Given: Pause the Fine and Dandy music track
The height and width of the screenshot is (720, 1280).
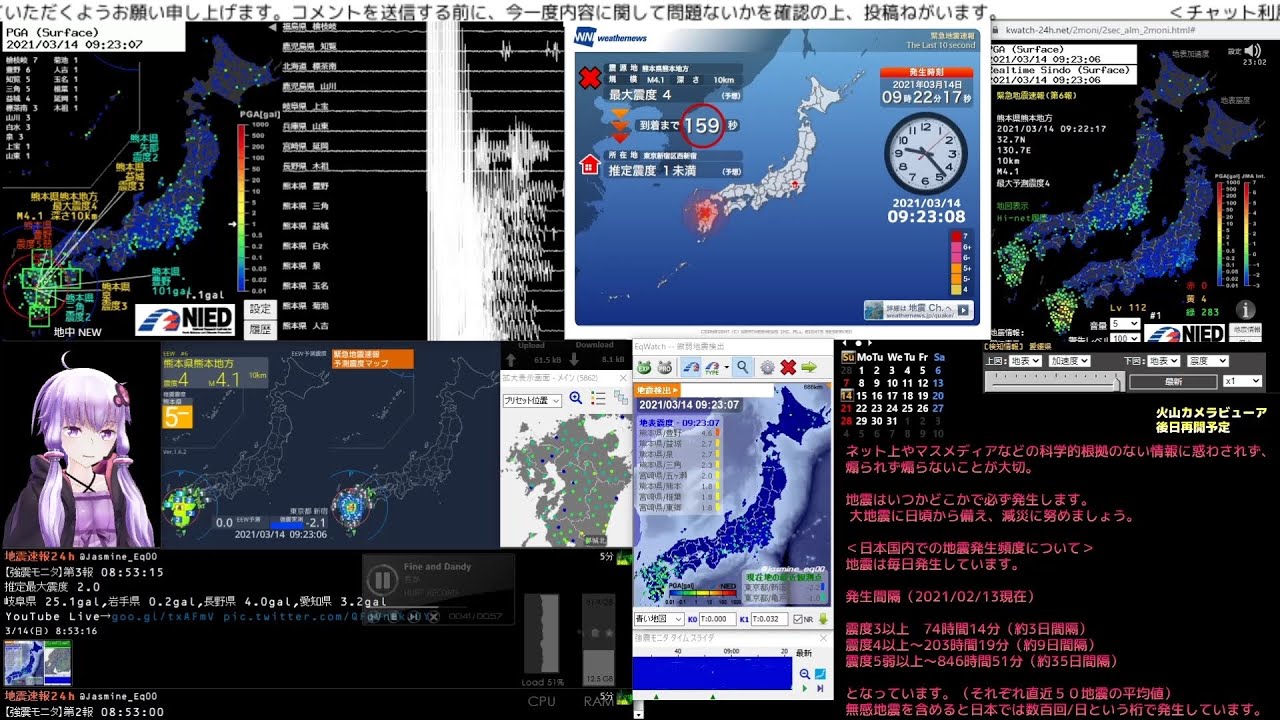Looking at the screenshot, I should [381, 580].
